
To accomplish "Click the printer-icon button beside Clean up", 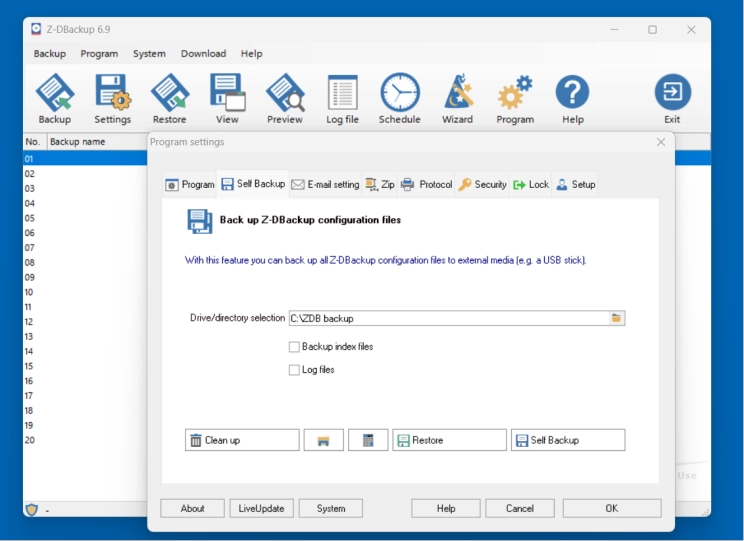I will [x=324, y=440].
